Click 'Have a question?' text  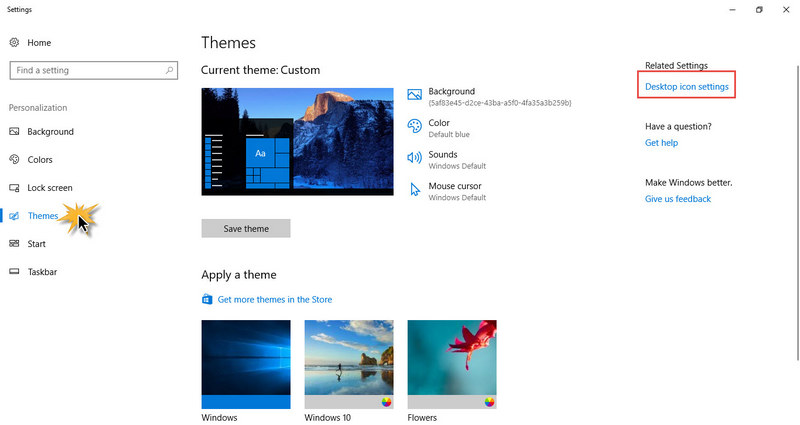tap(678, 127)
